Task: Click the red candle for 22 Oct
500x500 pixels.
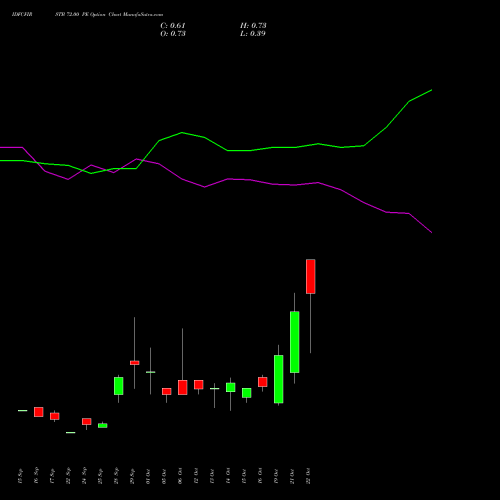Action: (311, 276)
